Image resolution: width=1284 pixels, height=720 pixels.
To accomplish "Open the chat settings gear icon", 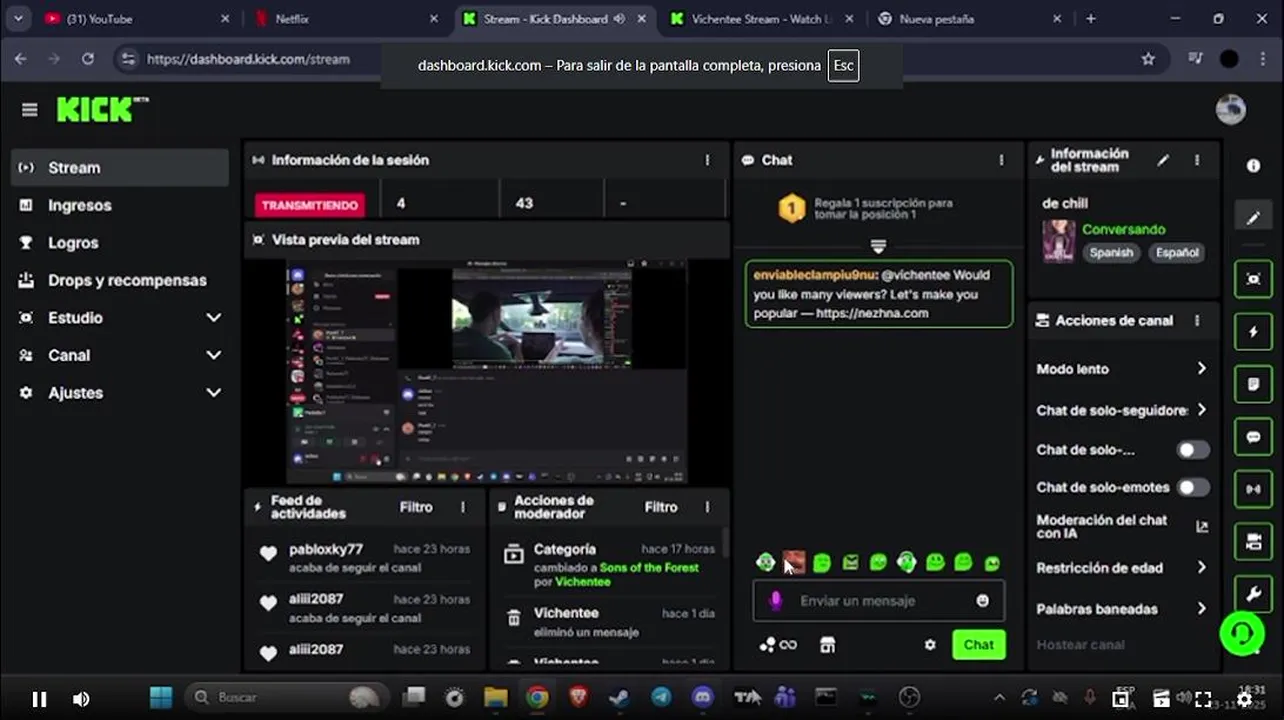I will click(930, 645).
